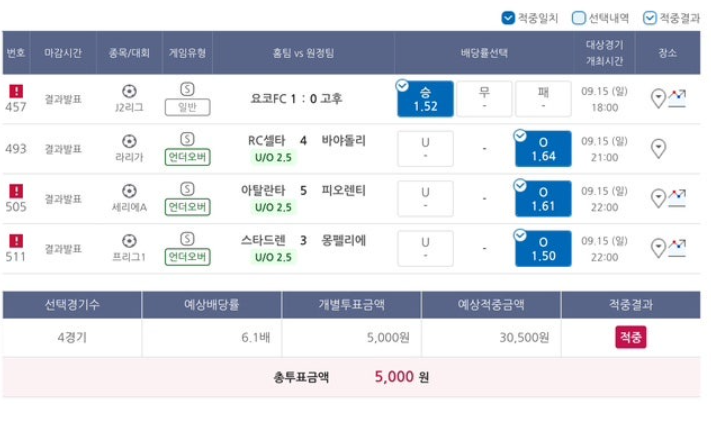Viewport: 711px width, 421px height.
Task: Enable the 선택내역 checkbox
Action: 579,18
